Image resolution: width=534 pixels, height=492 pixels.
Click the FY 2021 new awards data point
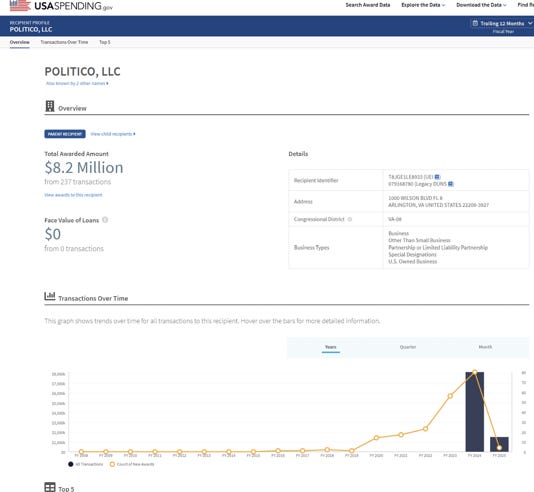point(401,435)
